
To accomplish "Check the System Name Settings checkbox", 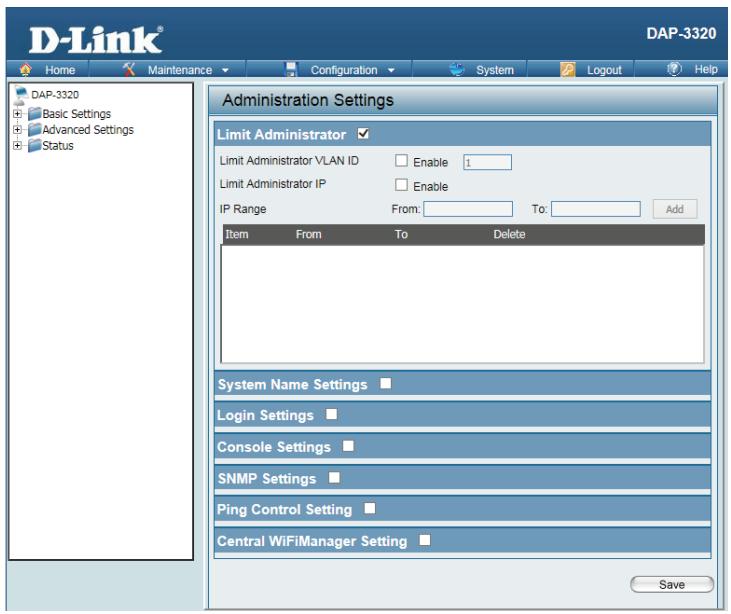I will (x=386, y=383).
